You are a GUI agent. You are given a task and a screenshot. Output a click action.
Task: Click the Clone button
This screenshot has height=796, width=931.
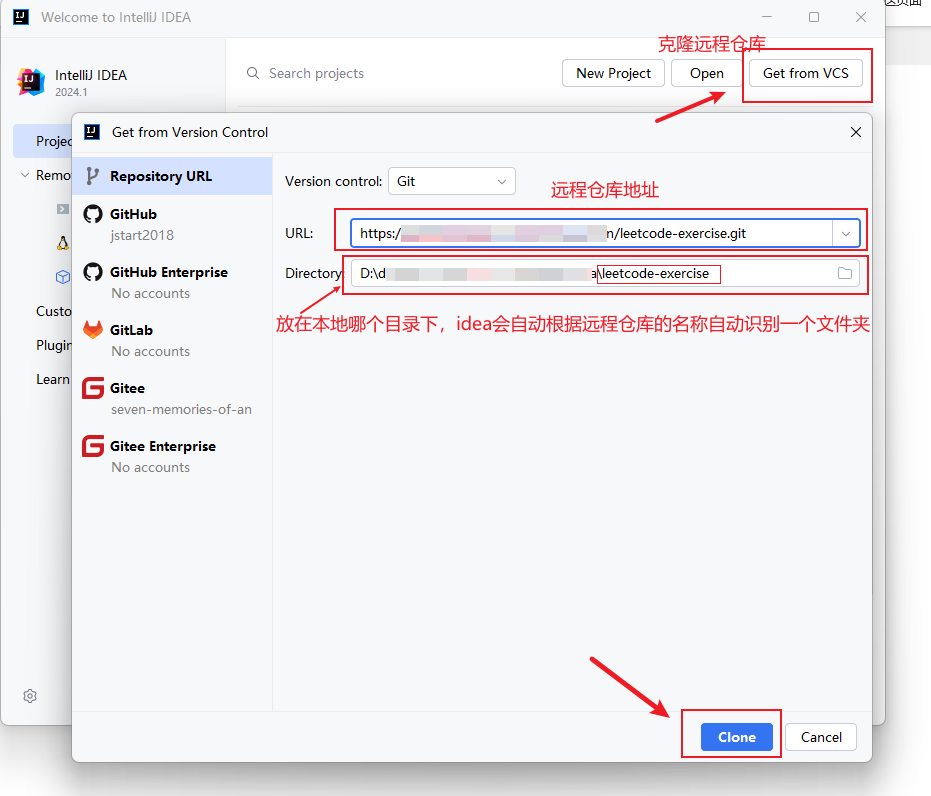(x=736, y=737)
